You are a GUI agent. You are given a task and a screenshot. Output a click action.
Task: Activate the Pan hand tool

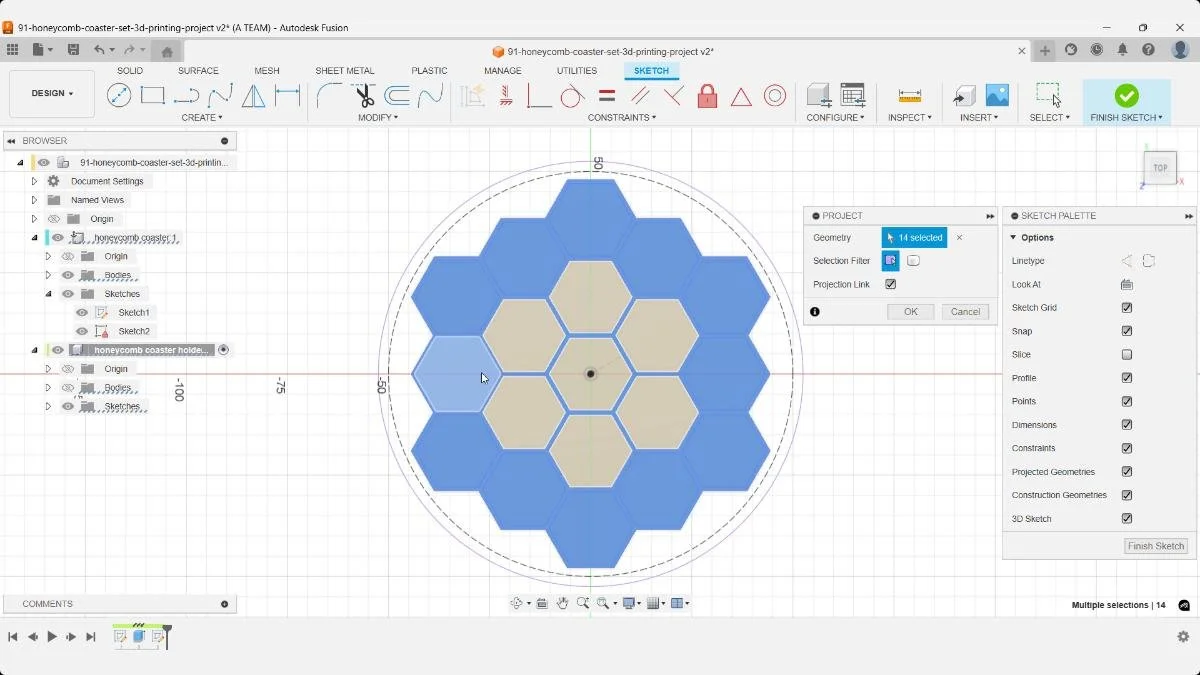tap(563, 602)
